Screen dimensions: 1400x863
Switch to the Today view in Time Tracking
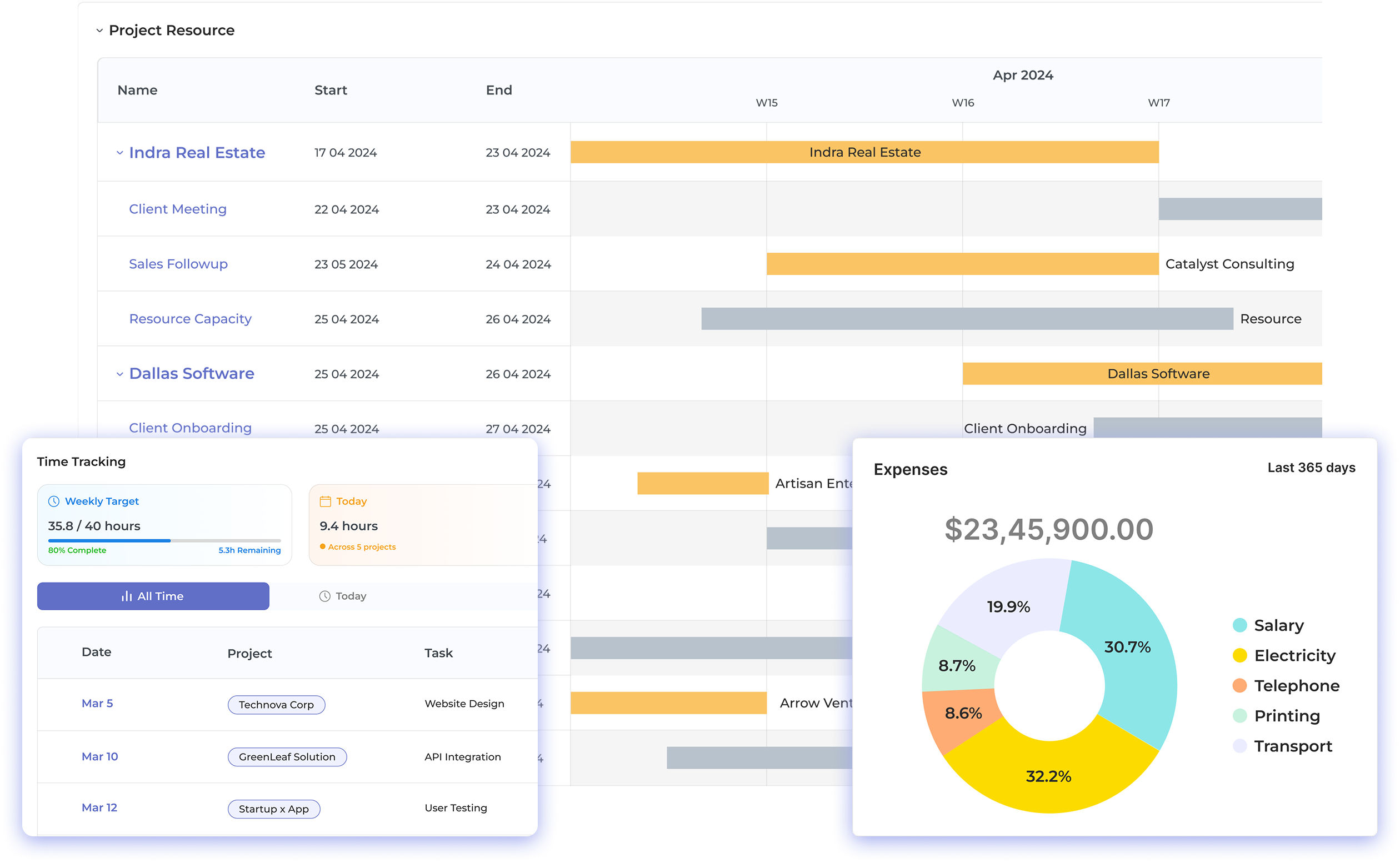click(x=343, y=595)
